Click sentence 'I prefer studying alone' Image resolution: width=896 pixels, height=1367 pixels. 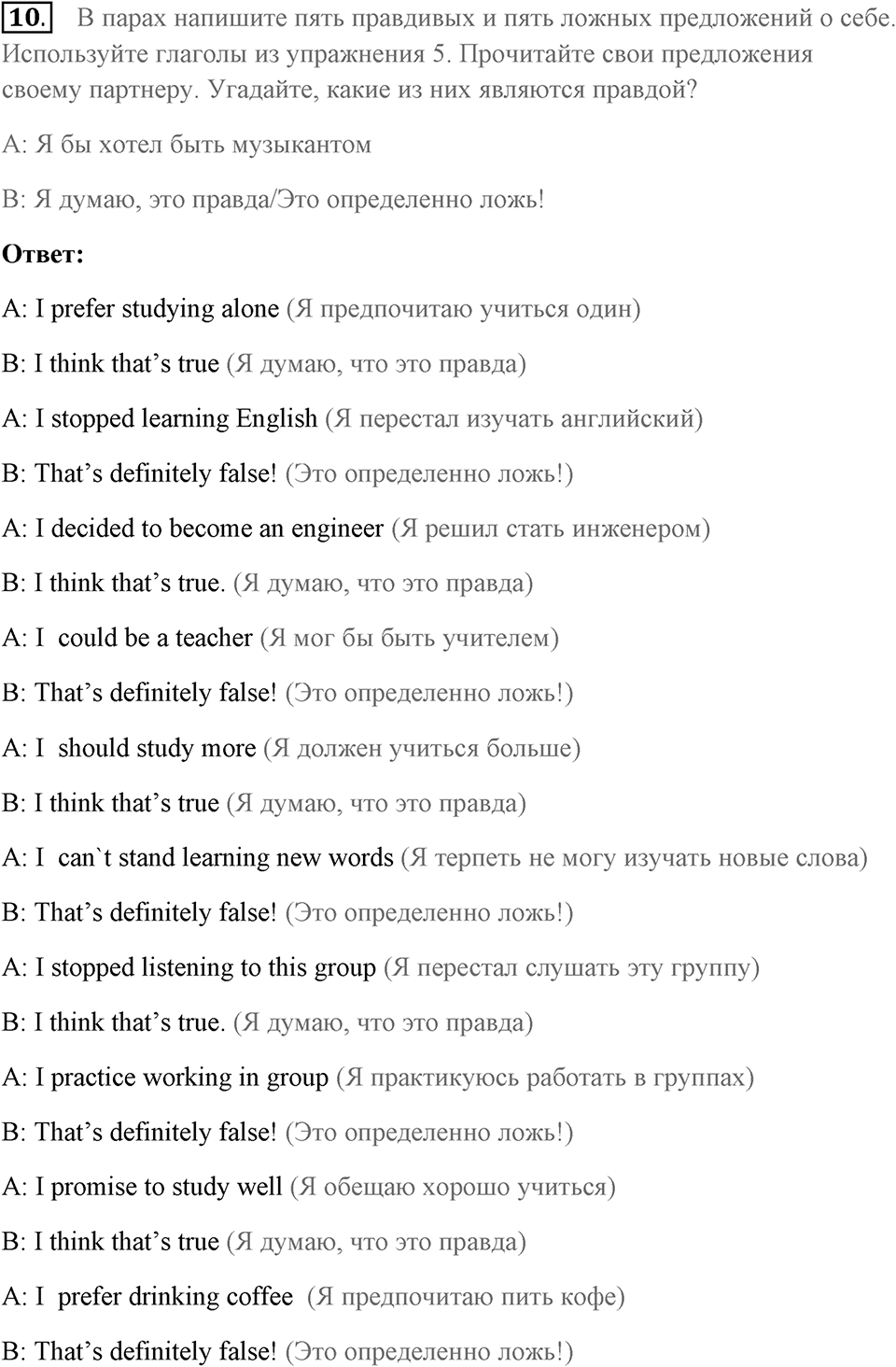[x=157, y=309]
